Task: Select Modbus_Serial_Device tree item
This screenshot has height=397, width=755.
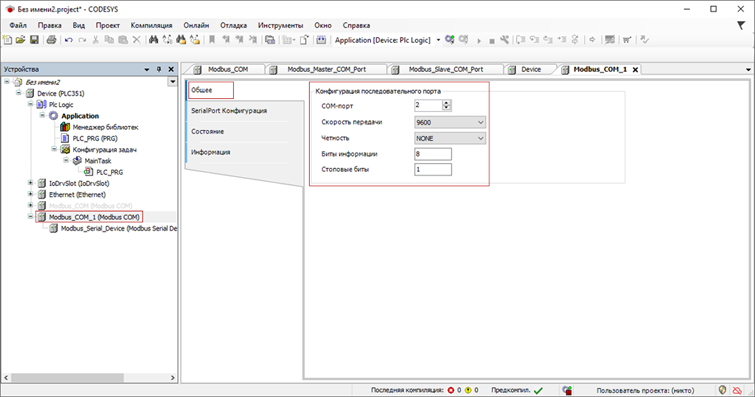Action: tap(118, 228)
